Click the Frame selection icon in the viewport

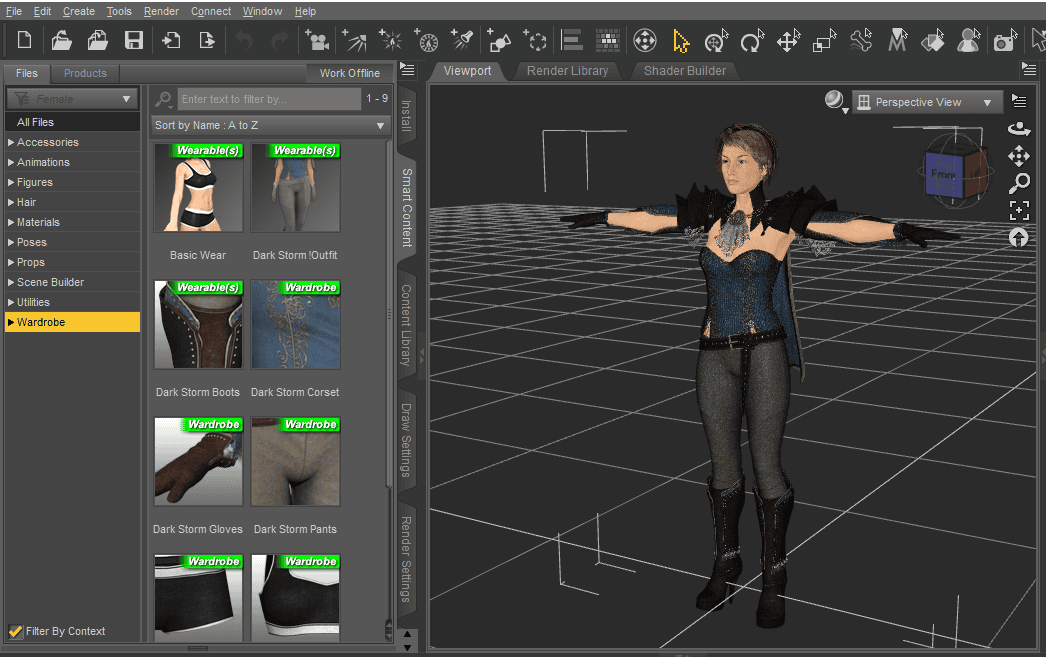(1019, 210)
